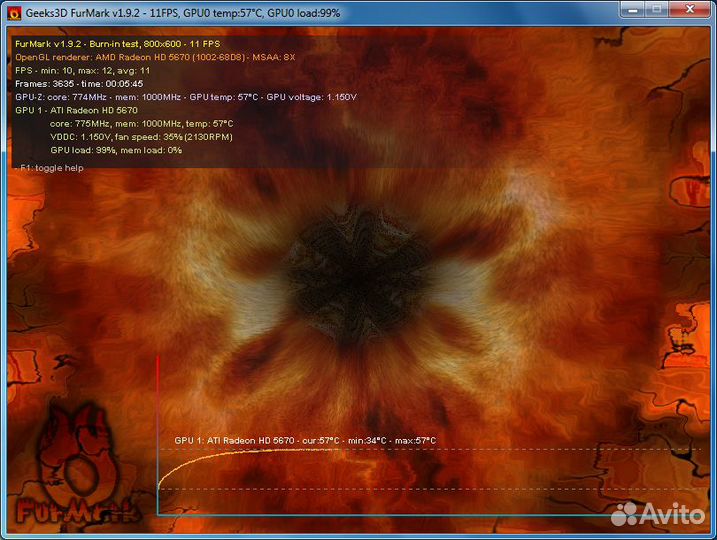This screenshot has height=540, width=717.
Task: Click the 'GPU 1 - ATI Radeon HD 5670' heading
Action: [76, 110]
